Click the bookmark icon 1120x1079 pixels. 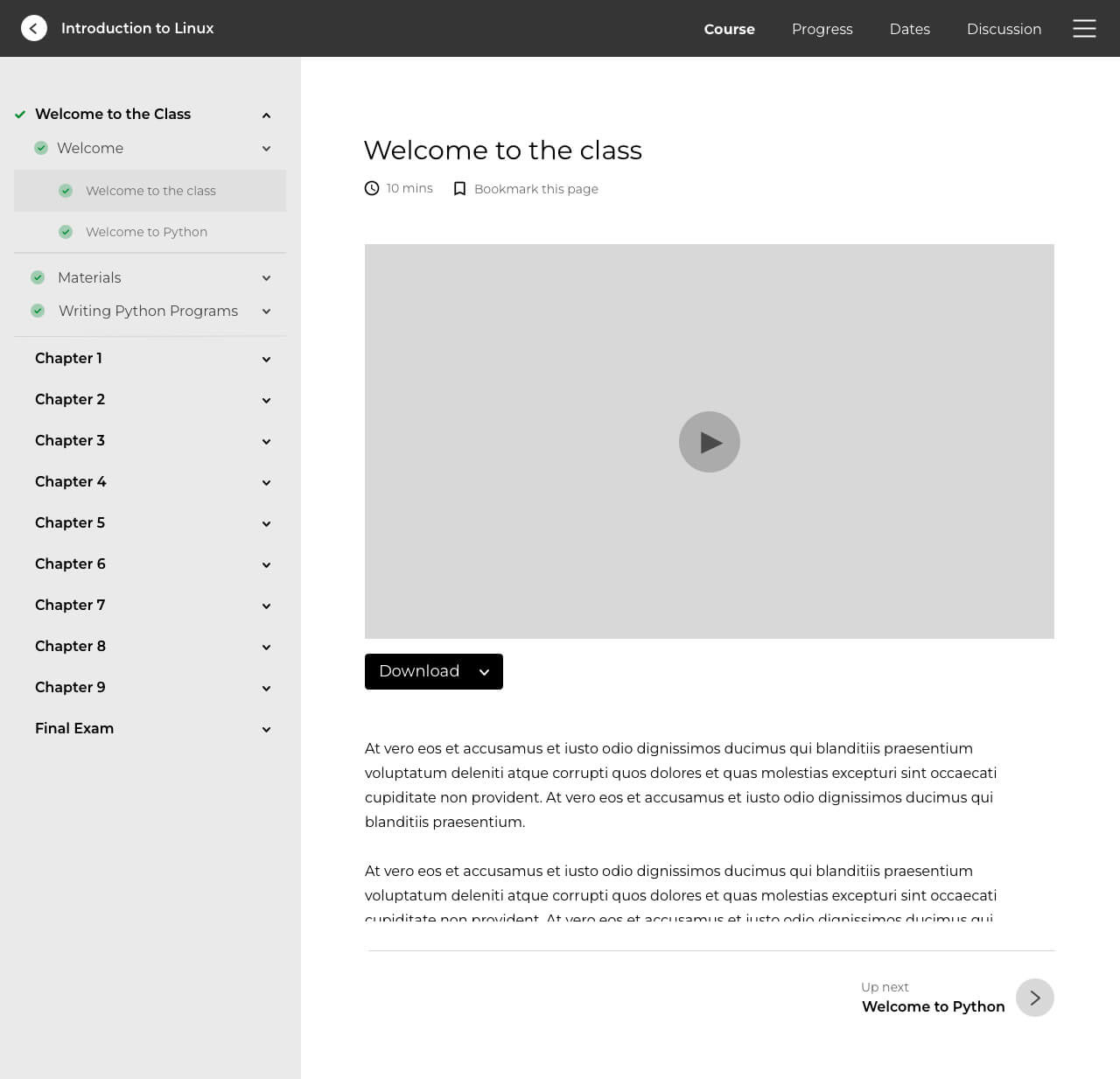(x=459, y=189)
